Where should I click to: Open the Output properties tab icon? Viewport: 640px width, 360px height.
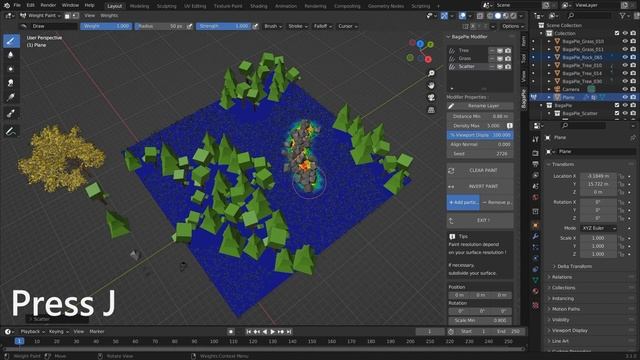(x=535, y=164)
